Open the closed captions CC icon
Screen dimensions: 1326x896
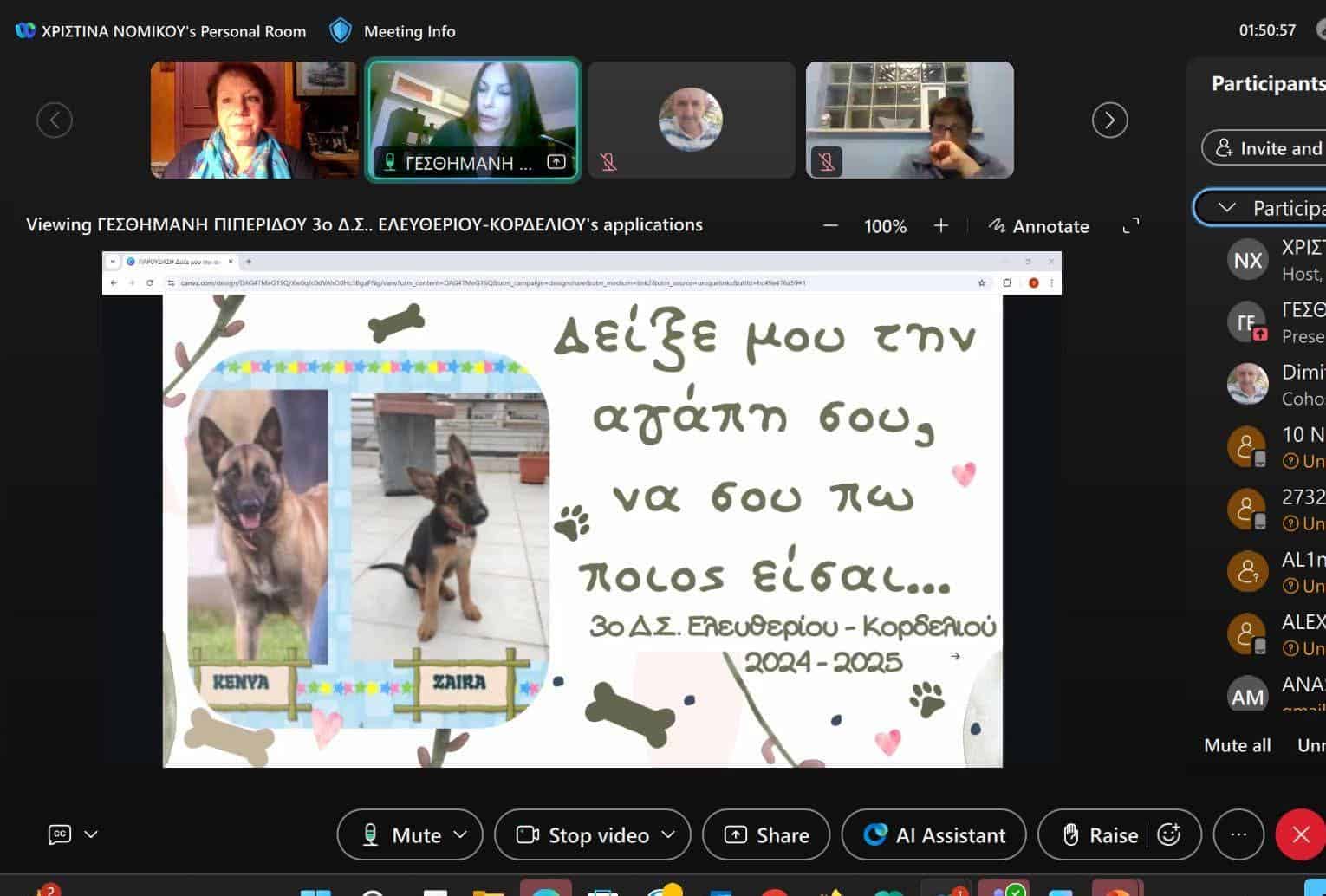pyautogui.click(x=59, y=834)
